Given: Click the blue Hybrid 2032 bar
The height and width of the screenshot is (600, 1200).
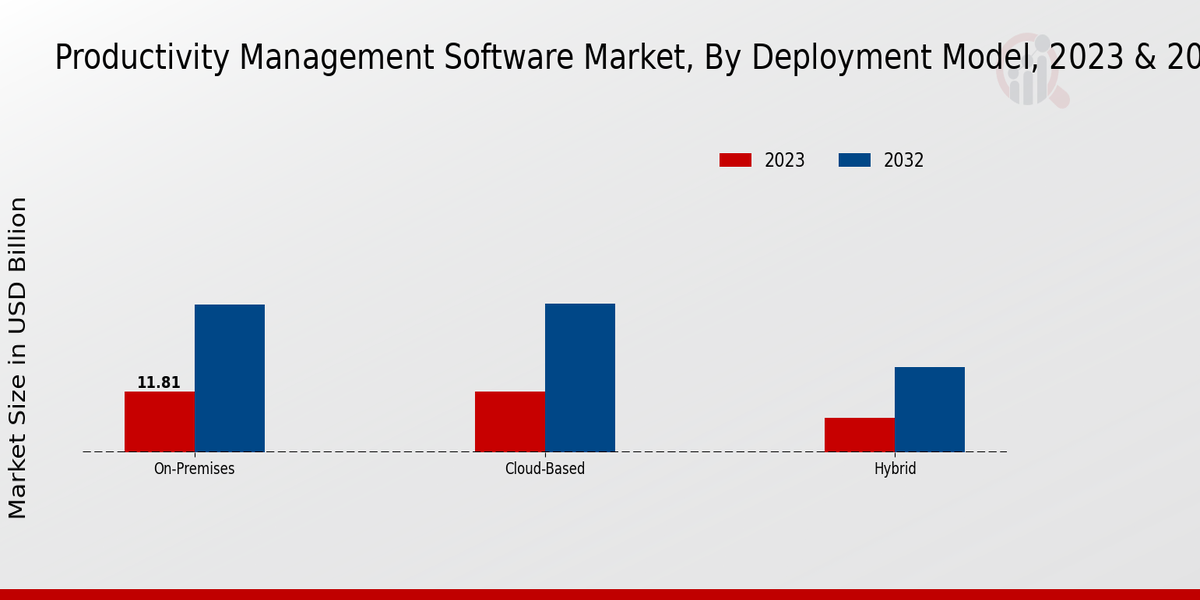Looking at the screenshot, I should (x=929, y=408).
